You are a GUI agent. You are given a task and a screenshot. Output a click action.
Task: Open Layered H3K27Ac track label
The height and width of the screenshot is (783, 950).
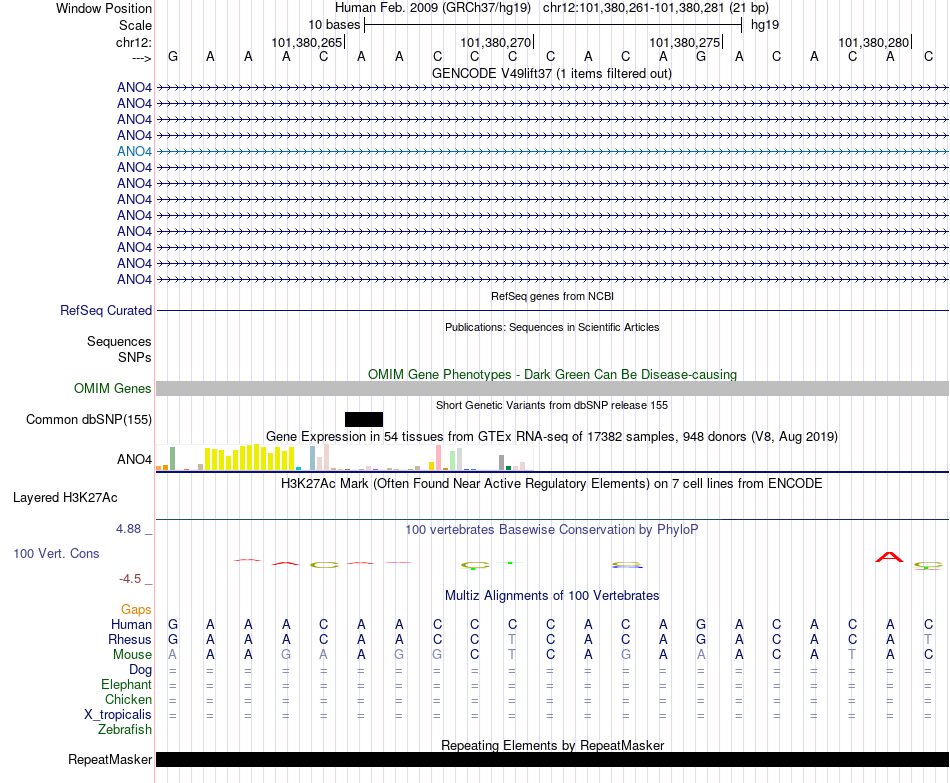[65, 498]
